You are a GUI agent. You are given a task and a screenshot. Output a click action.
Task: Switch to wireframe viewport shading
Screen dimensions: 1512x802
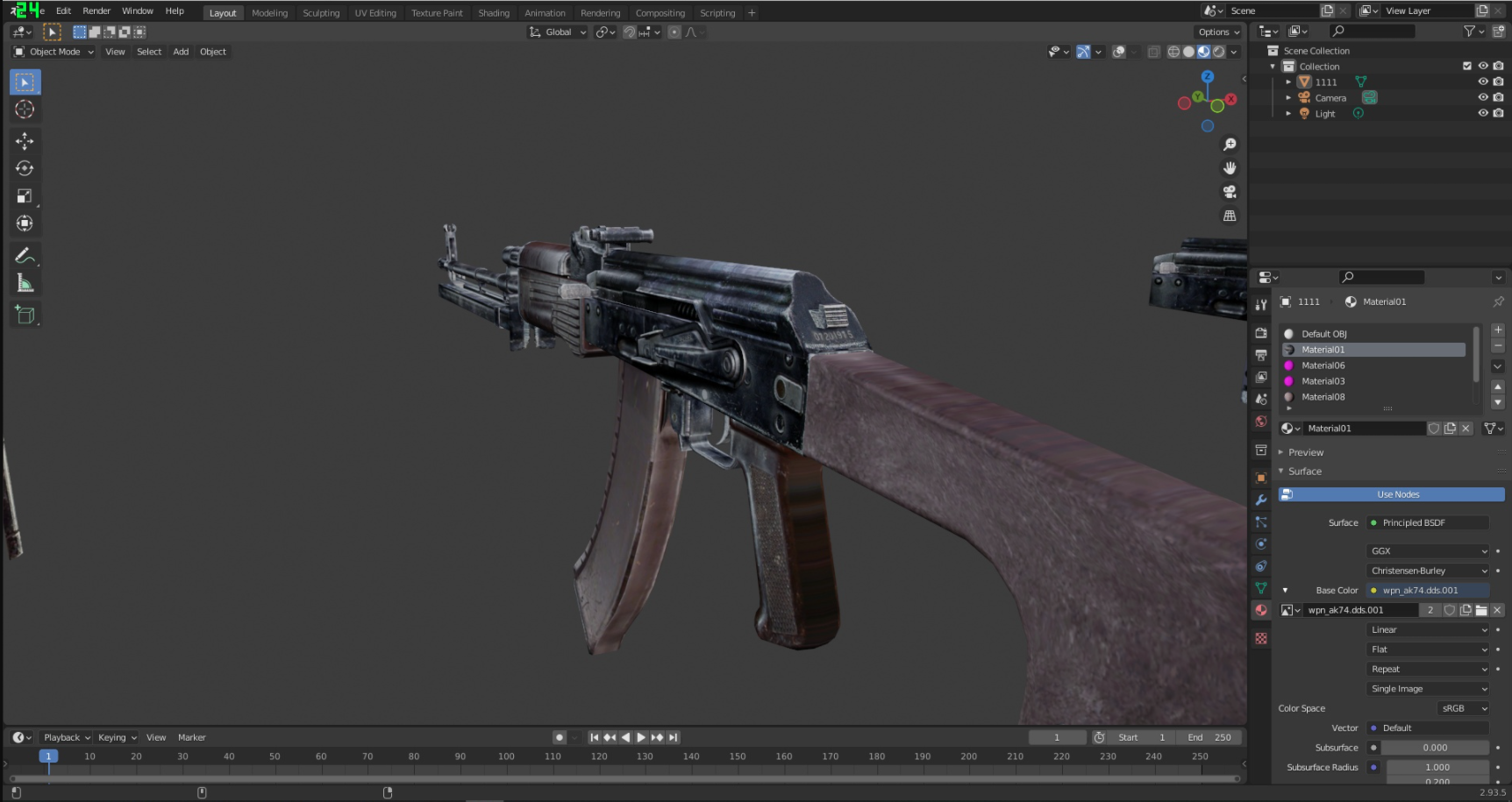1173,52
